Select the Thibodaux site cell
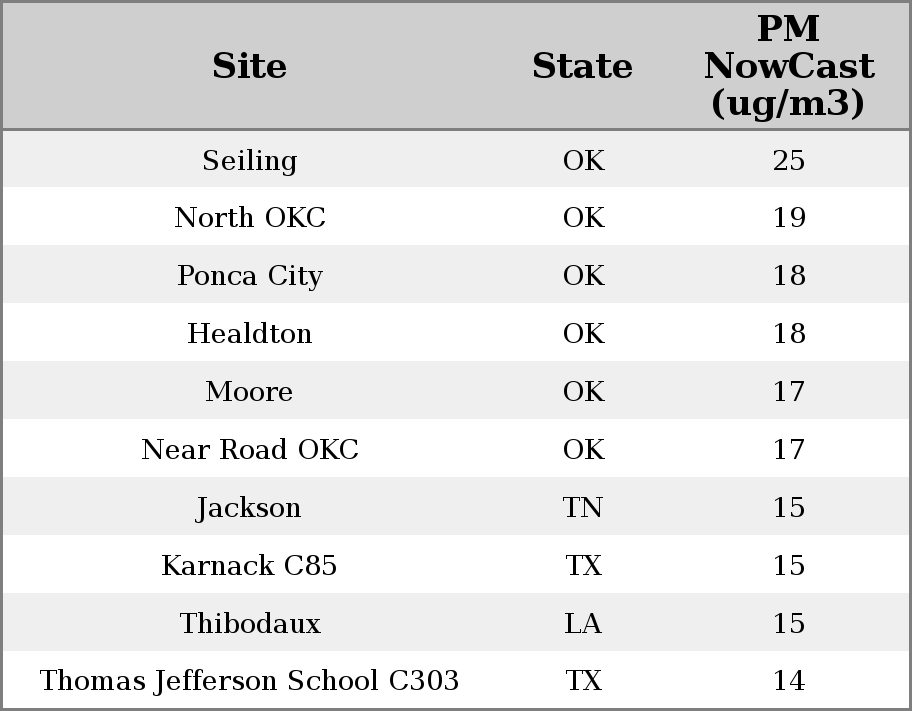This screenshot has width=912, height=711. [x=249, y=624]
